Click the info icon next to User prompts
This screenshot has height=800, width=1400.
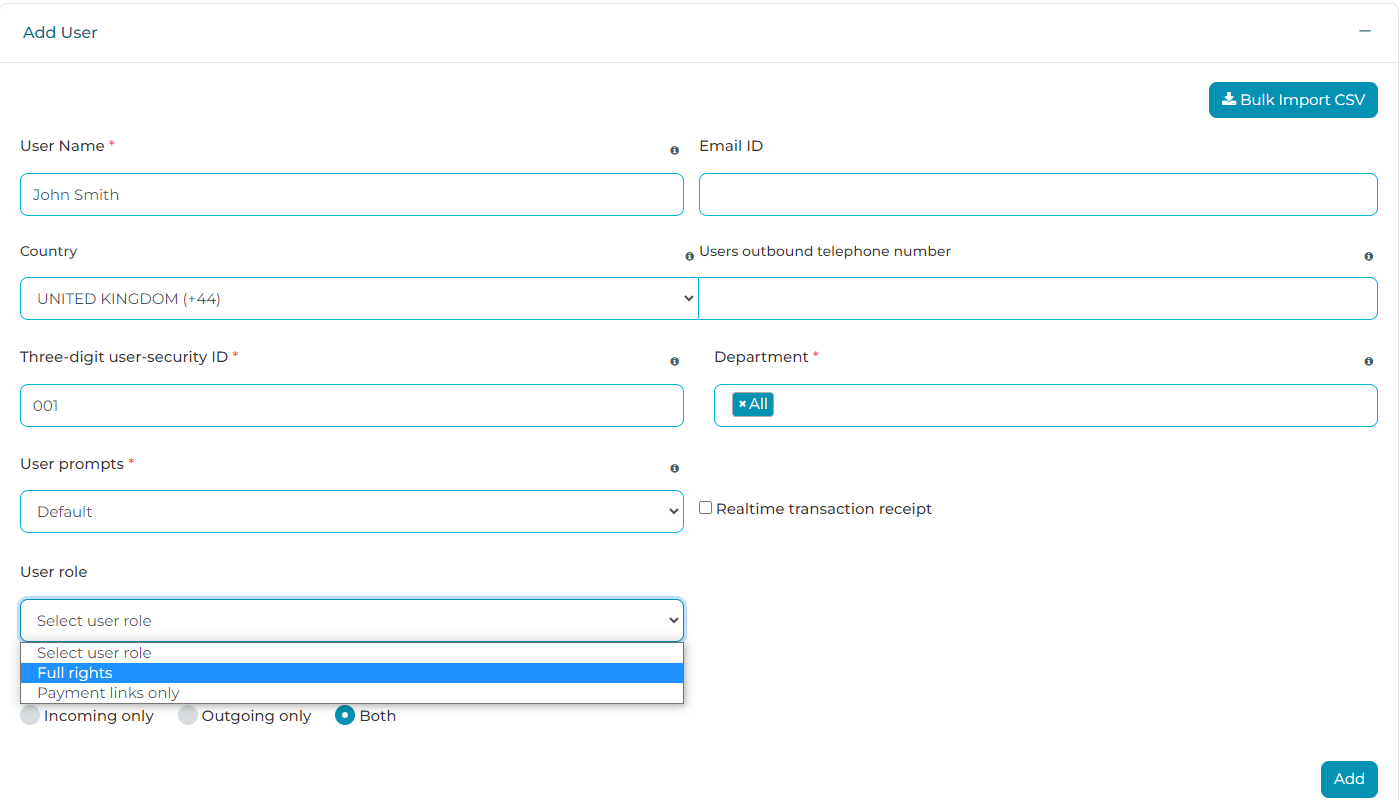675,467
